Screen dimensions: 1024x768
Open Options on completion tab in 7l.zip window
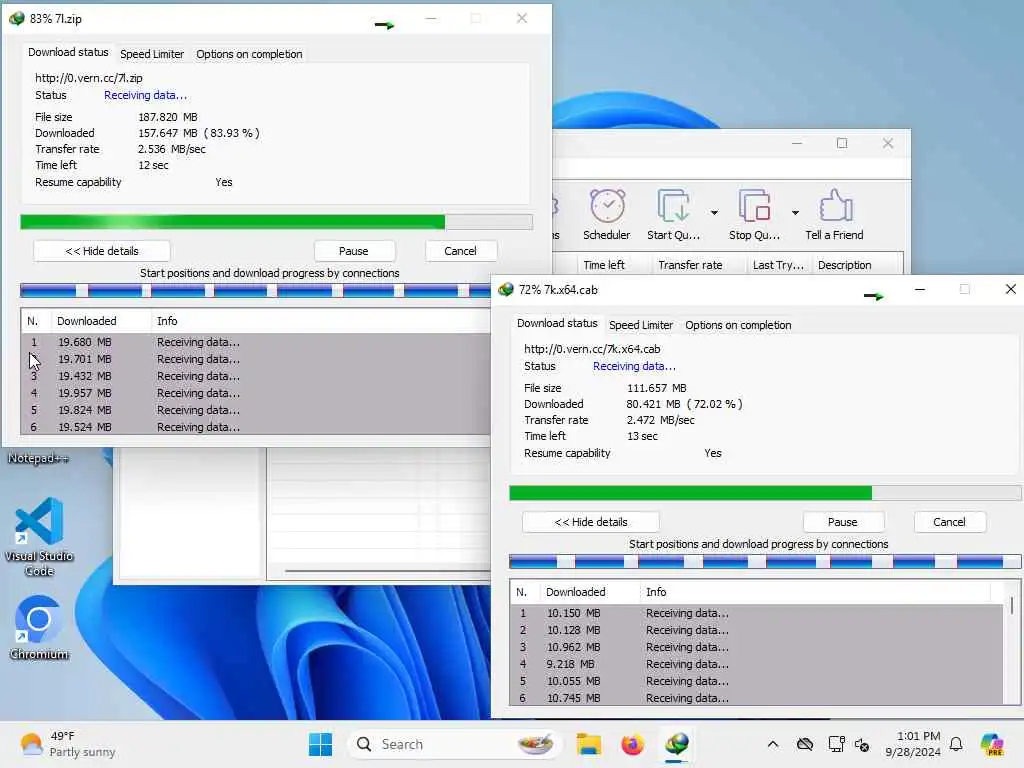click(249, 54)
